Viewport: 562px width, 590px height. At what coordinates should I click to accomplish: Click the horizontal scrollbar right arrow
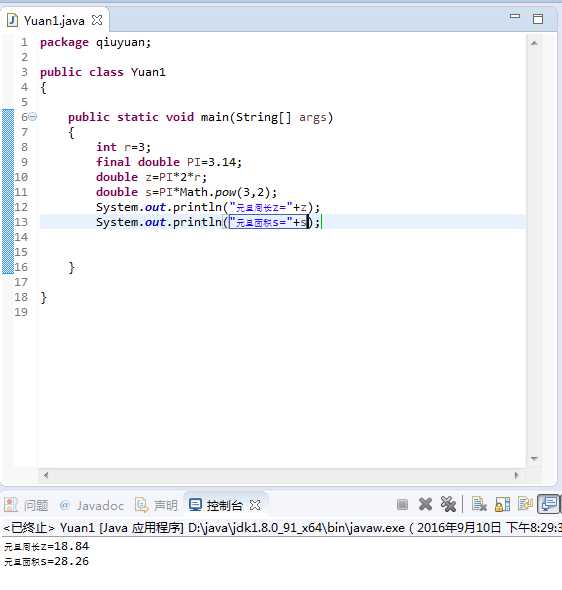[x=516, y=475]
